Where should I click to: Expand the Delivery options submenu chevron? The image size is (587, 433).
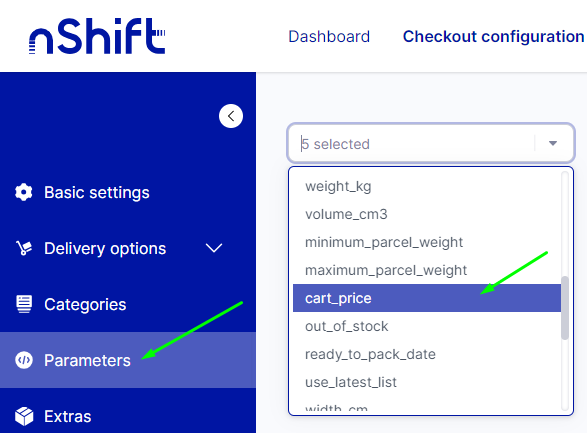(214, 248)
